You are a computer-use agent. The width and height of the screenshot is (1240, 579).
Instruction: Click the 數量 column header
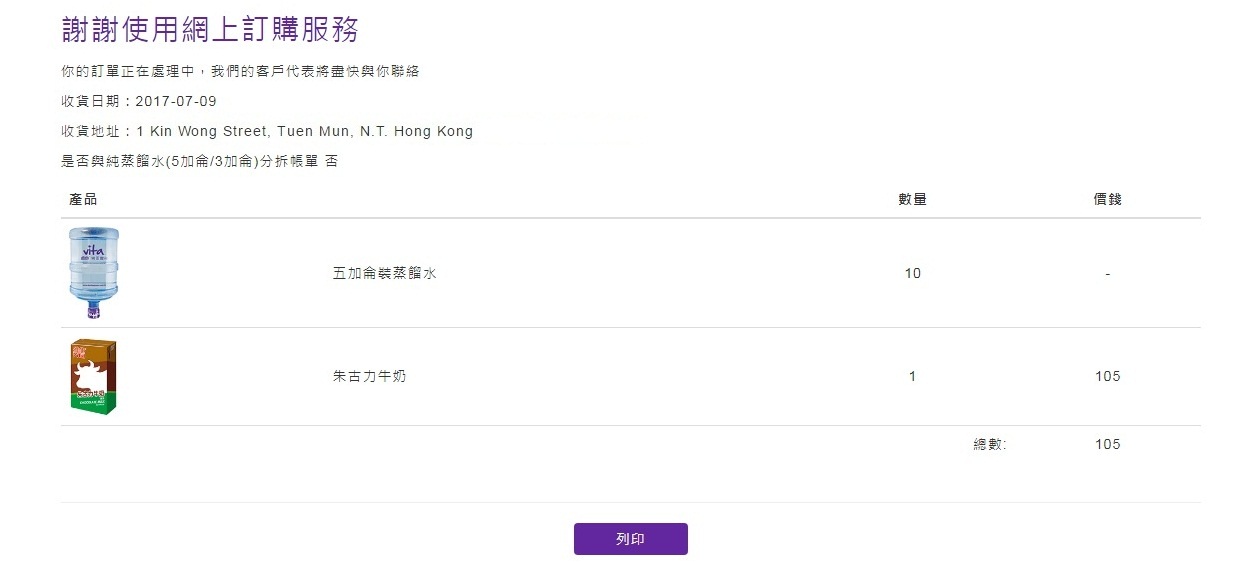point(912,200)
